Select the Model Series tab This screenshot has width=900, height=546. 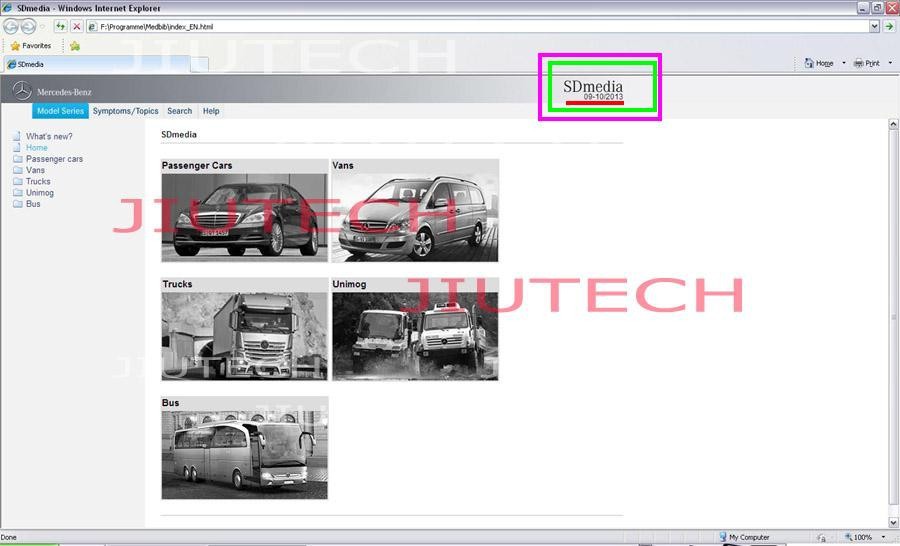[60, 111]
